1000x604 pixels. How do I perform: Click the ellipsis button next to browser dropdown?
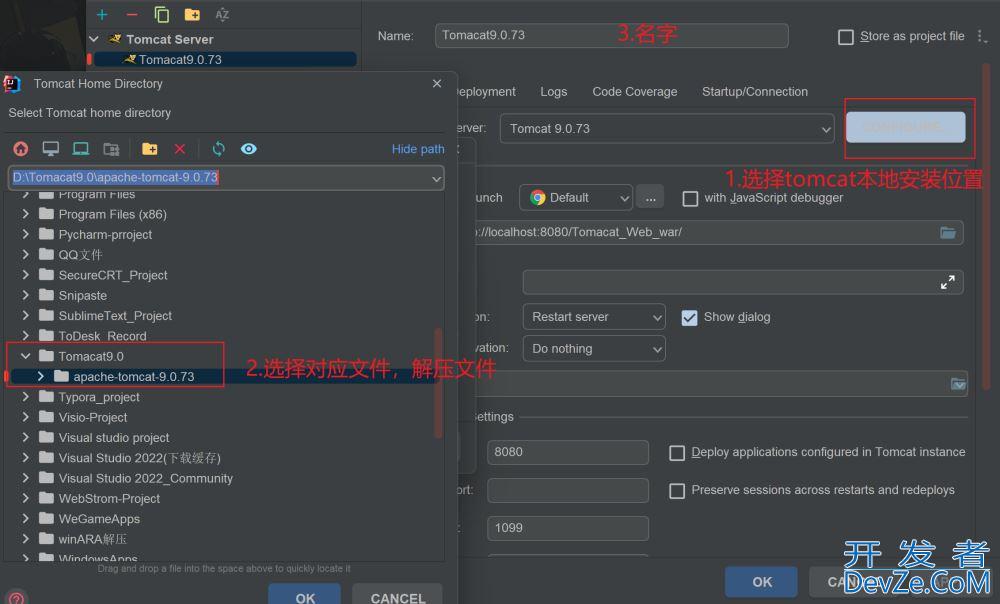tap(651, 198)
